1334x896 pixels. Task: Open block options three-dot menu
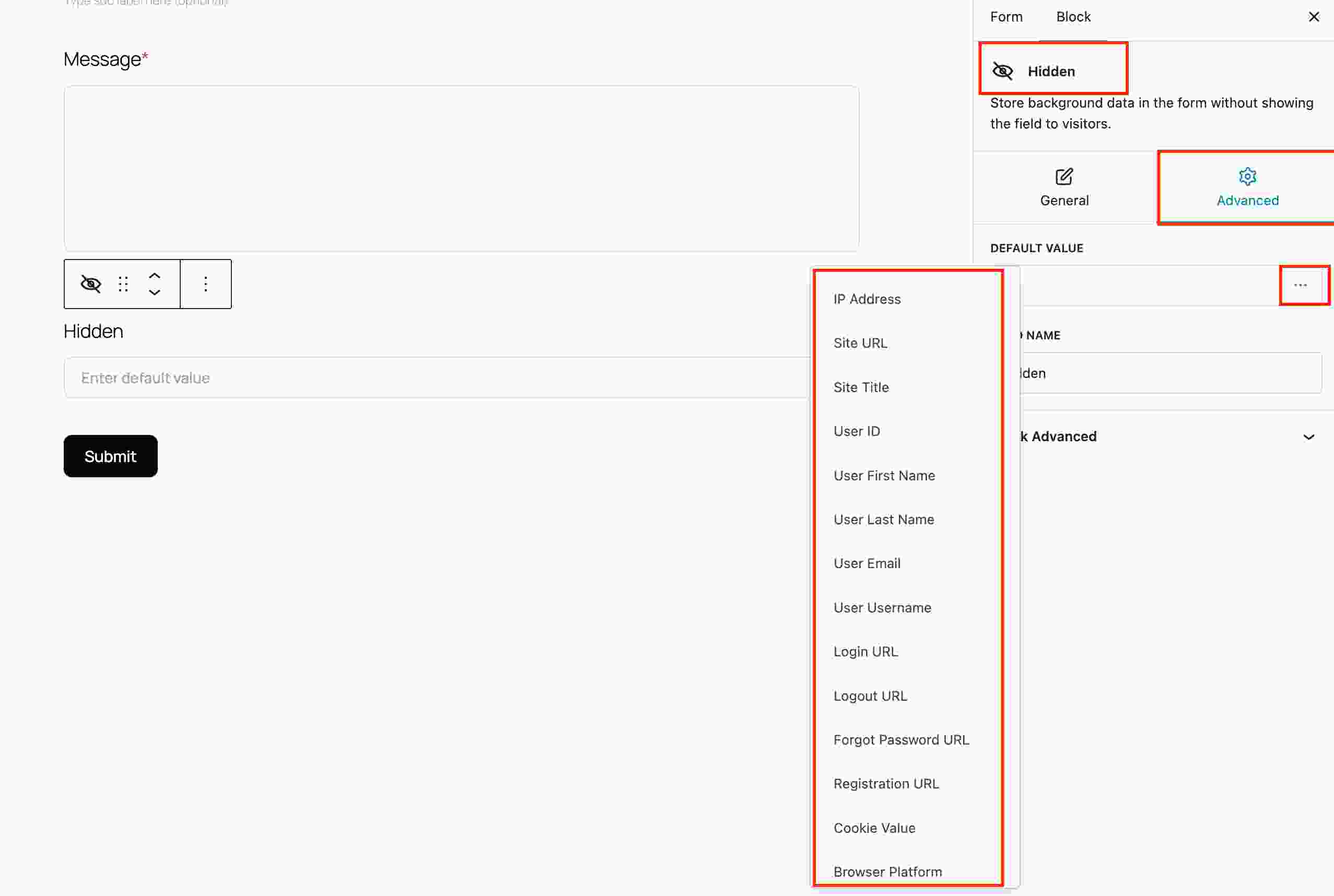tap(206, 284)
